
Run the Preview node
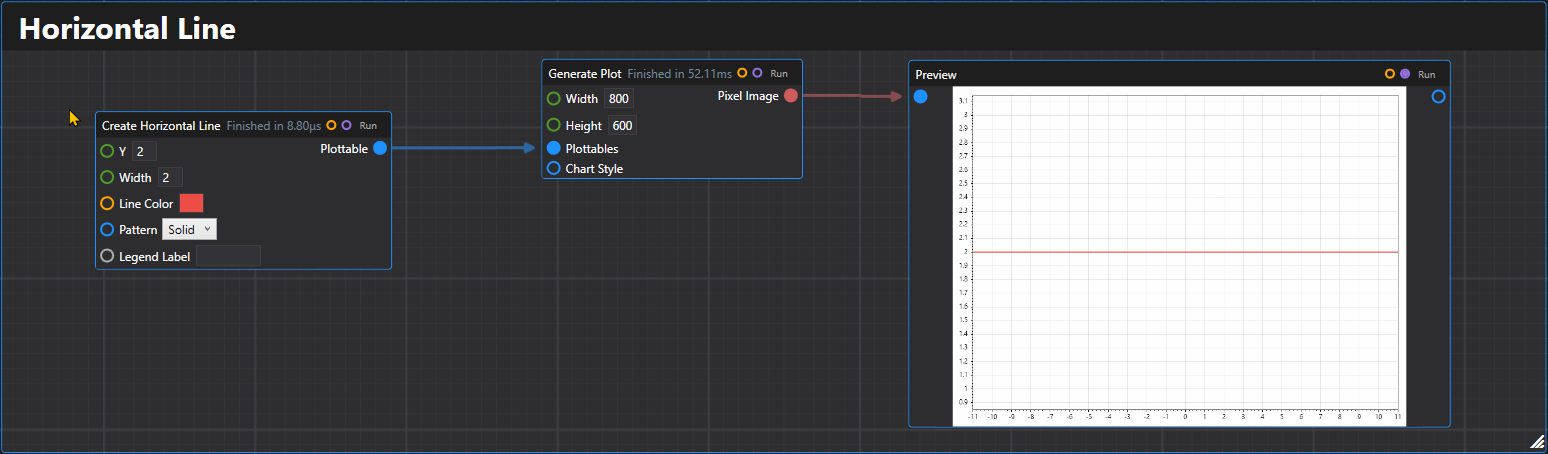[1427, 74]
